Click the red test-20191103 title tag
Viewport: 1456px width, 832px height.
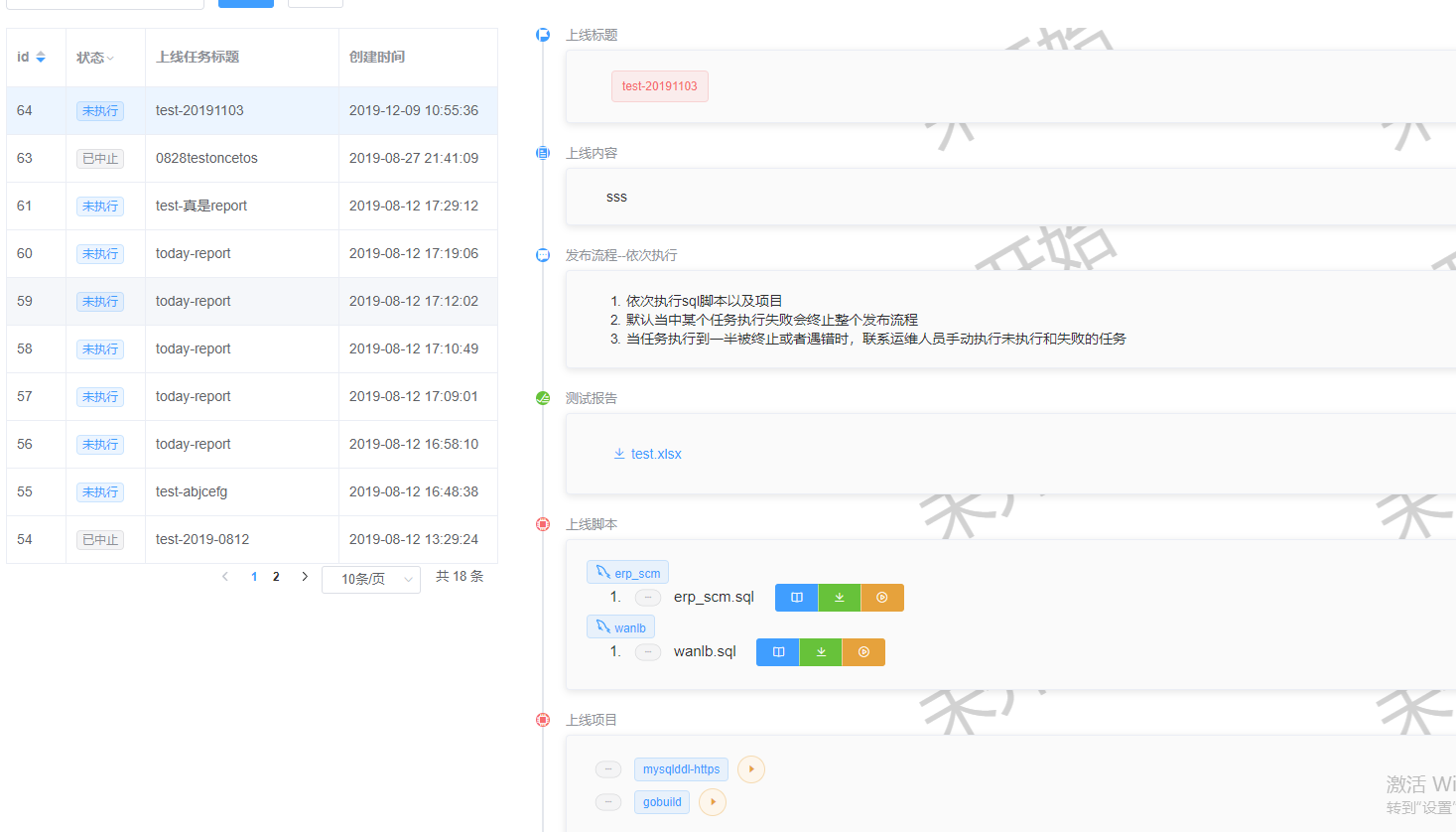pyautogui.click(x=660, y=86)
